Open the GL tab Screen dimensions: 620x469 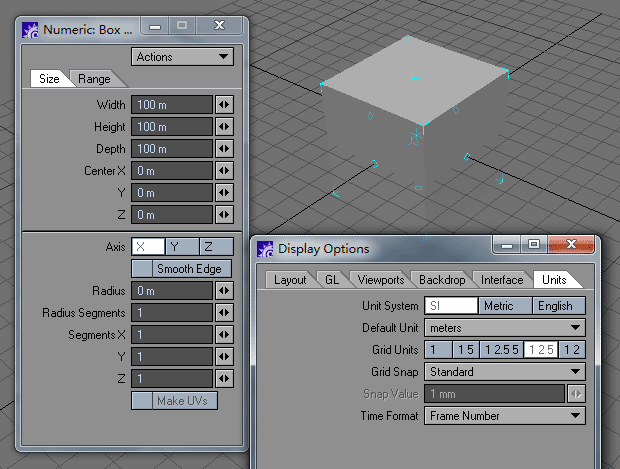point(332,280)
